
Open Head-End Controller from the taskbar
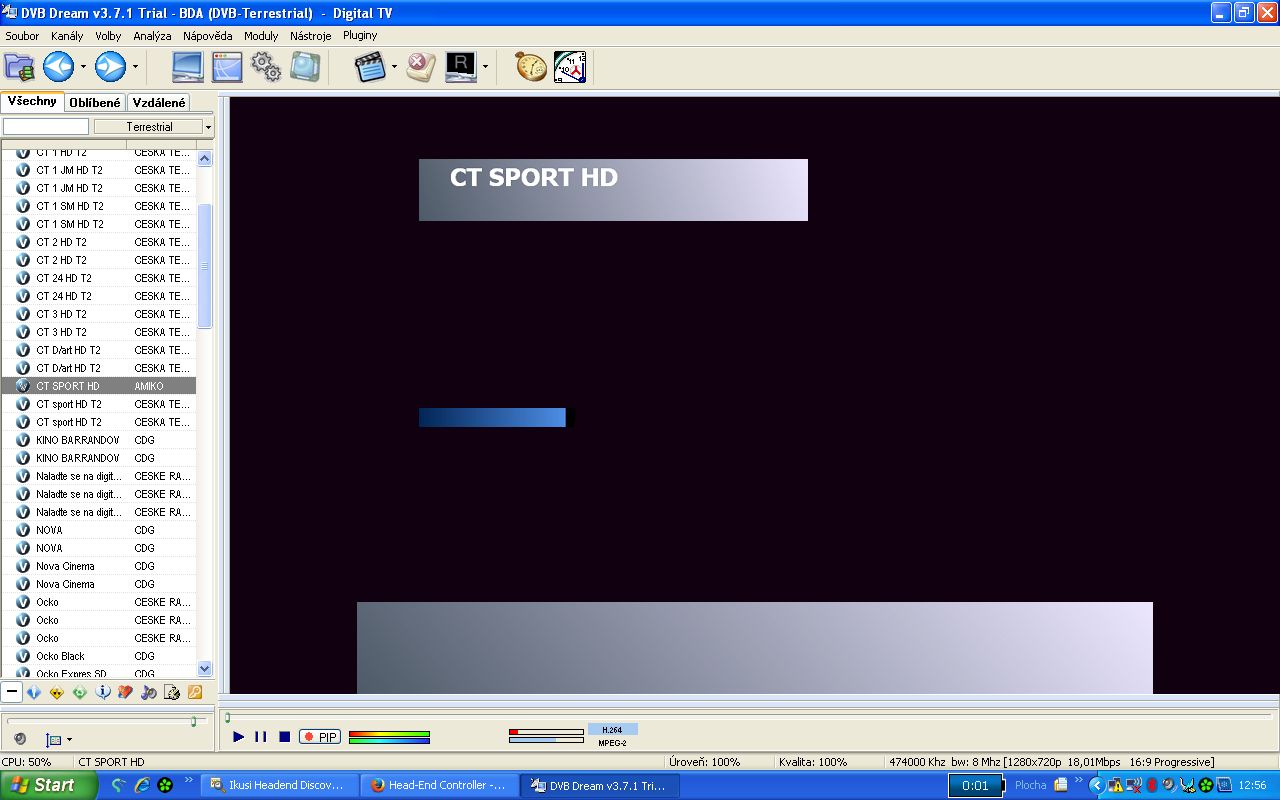coord(438,785)
